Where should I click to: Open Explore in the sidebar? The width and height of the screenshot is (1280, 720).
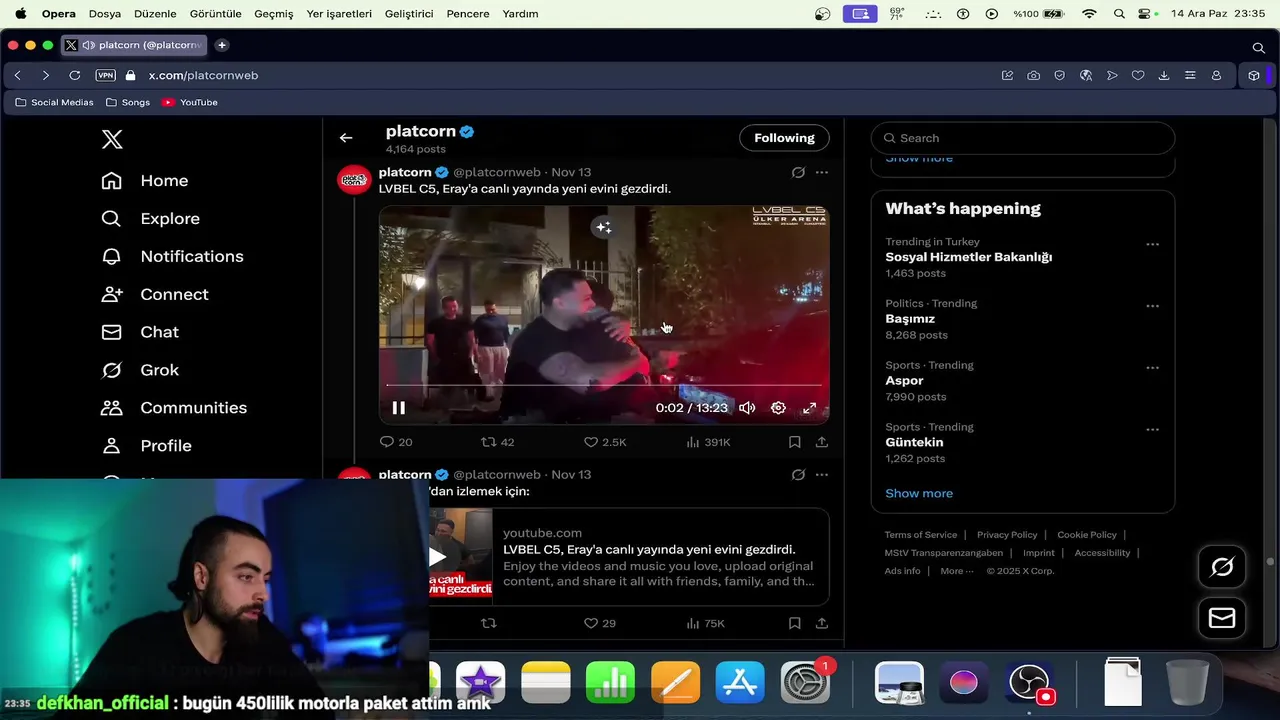150,219
